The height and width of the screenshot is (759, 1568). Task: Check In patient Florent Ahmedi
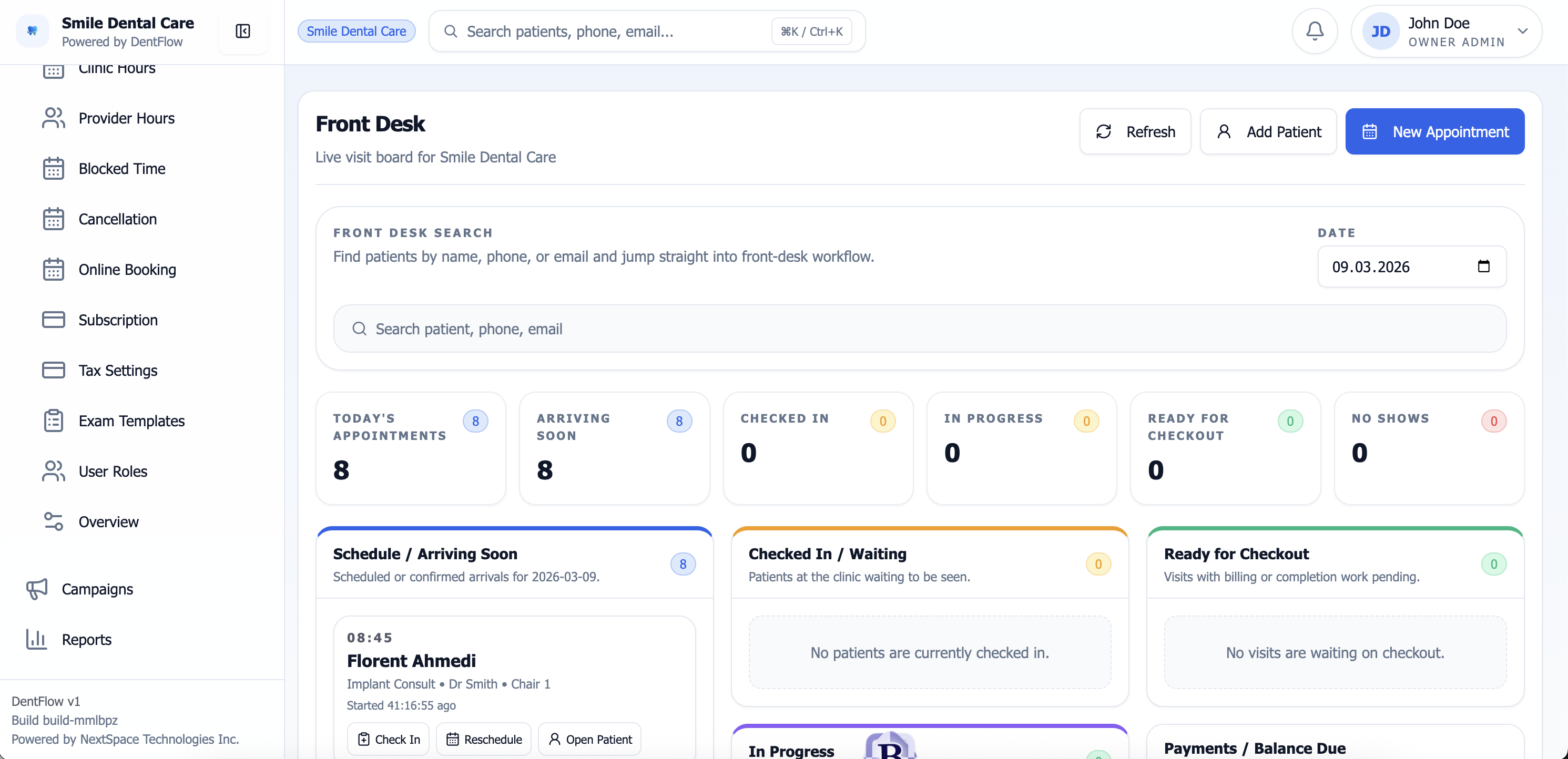(x=388, y=739)
